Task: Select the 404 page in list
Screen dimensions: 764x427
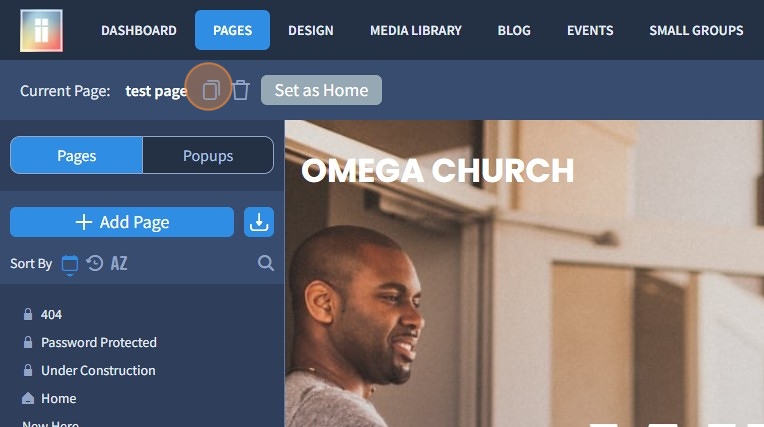Action: [51, 314]
